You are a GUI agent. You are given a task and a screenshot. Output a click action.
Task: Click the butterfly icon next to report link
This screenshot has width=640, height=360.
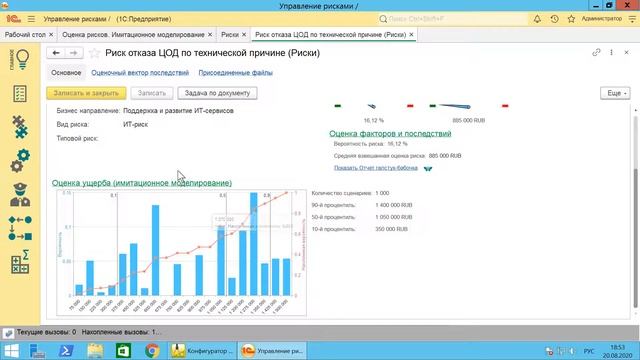pos(428,168)
